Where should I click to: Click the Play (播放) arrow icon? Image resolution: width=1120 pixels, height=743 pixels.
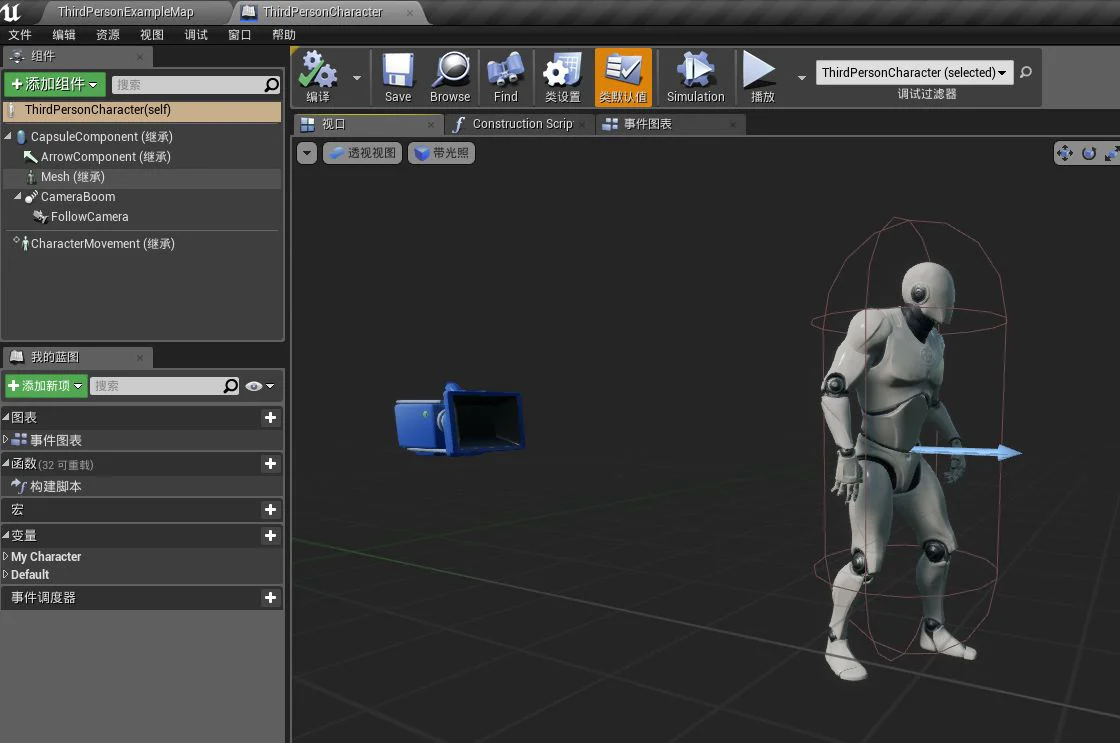coord(761,77)
